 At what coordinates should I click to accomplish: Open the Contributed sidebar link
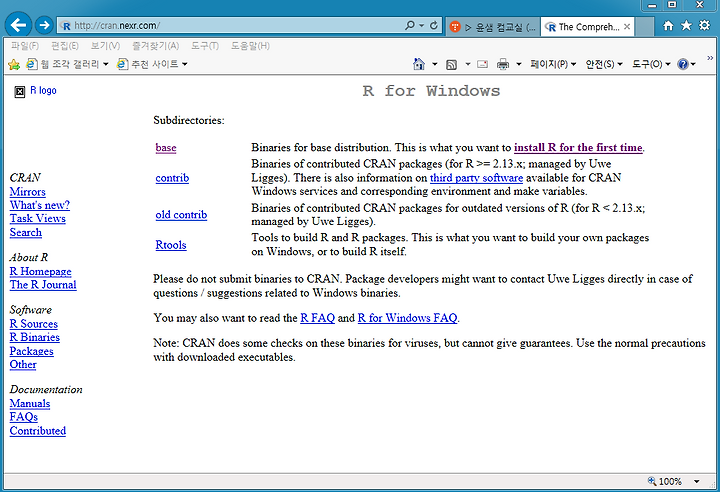38,431
